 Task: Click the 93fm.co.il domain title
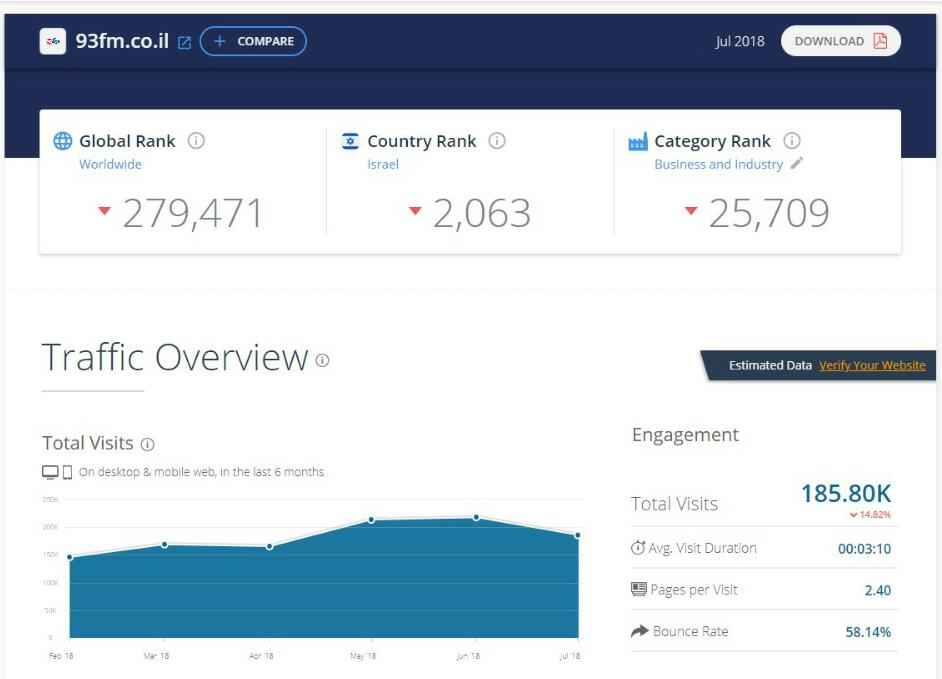(122, 41)
